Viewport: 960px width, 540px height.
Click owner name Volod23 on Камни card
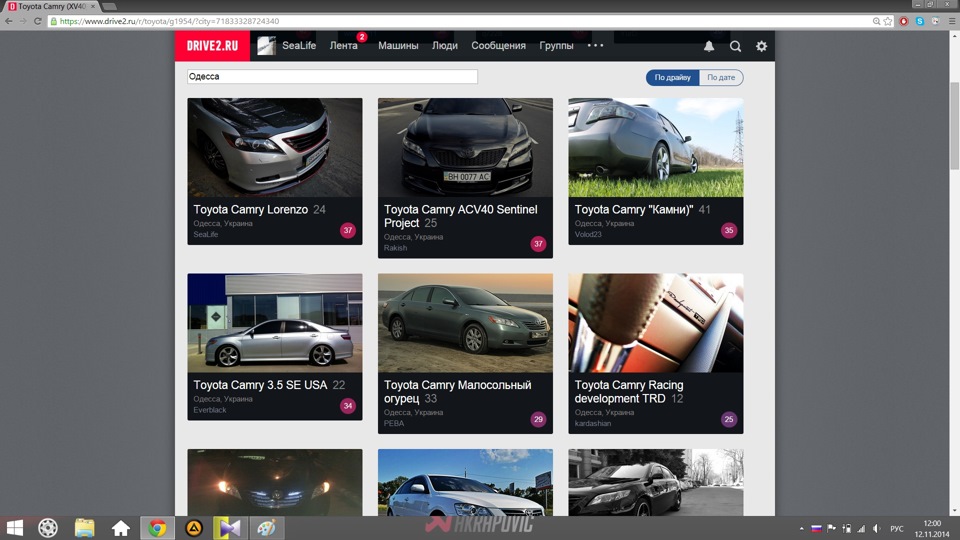pos(588,234)
